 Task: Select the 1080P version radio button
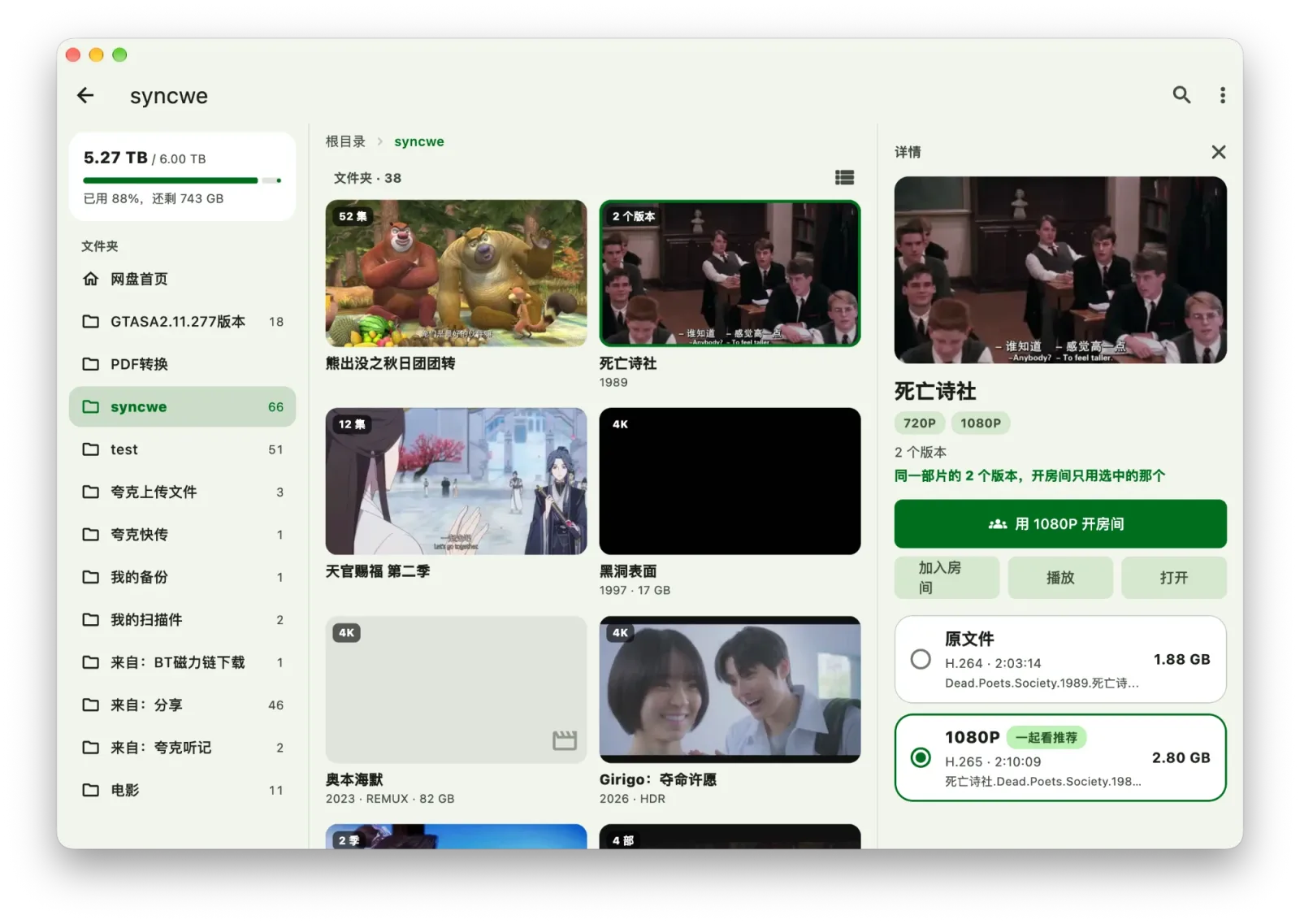point(921,757)
